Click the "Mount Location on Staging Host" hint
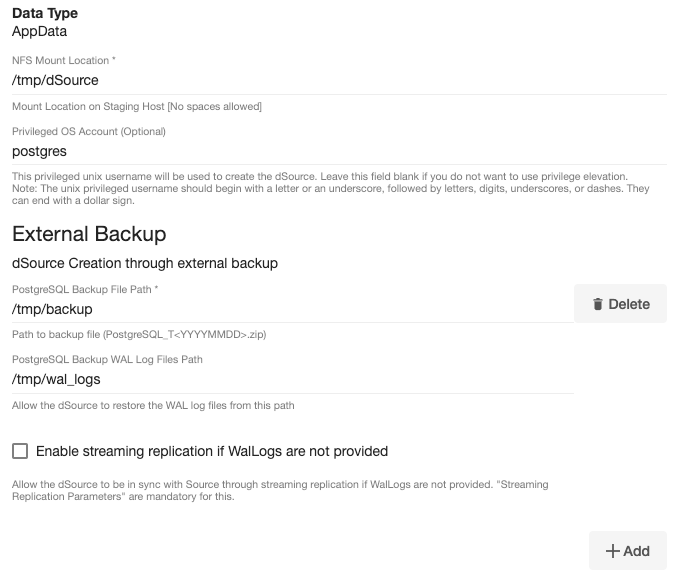Image resolution: width=676 pixels, height=581 pixels. click(x=137, y=107)
